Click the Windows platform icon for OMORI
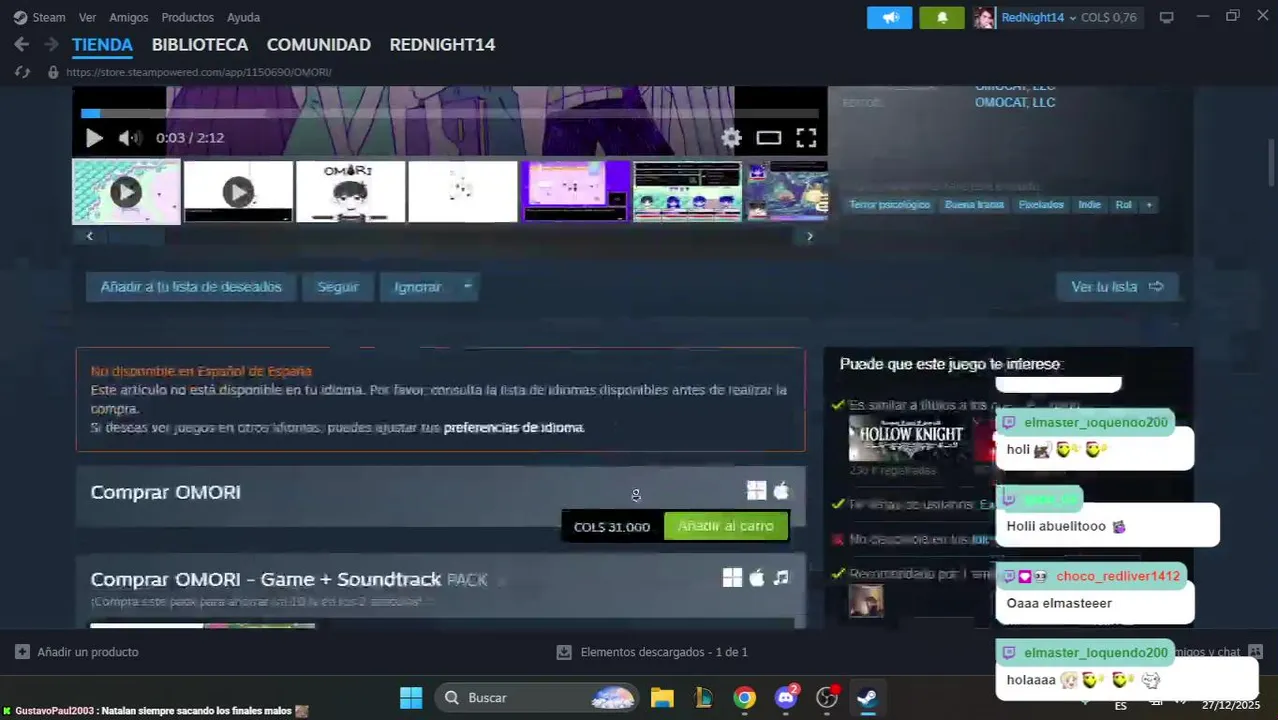This screenshot has height=720, width=1278. (756, 490)
